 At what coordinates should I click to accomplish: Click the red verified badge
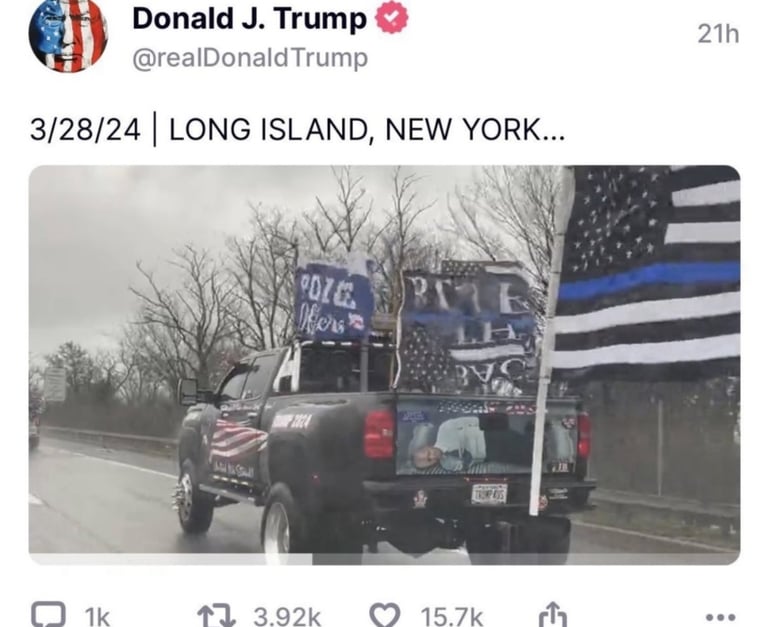[x=391, y=18]
